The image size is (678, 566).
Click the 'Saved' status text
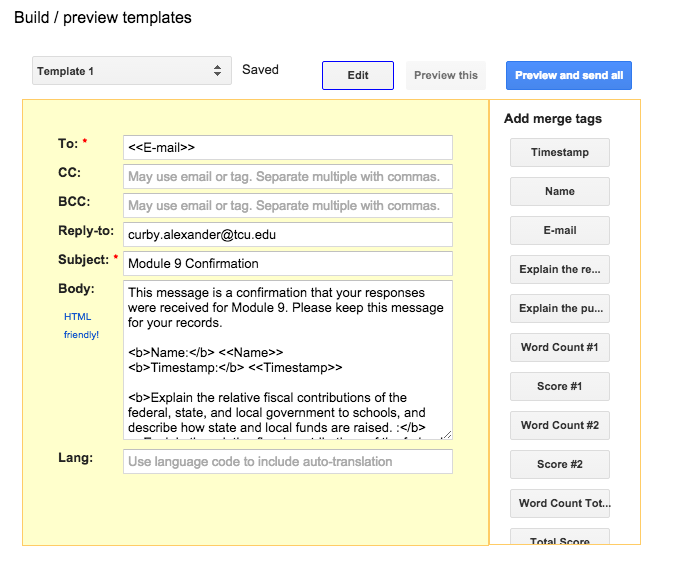[x=260, y=70]
